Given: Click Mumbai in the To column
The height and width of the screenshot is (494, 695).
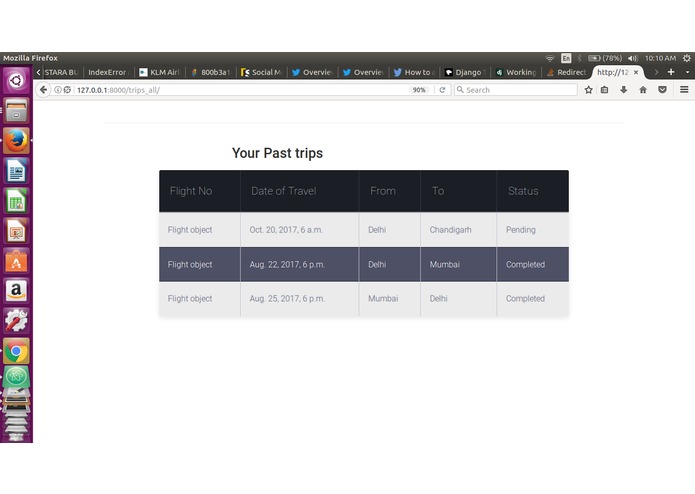Looking at the screenshot, I should pyautogui.click(x=458, y=264).
